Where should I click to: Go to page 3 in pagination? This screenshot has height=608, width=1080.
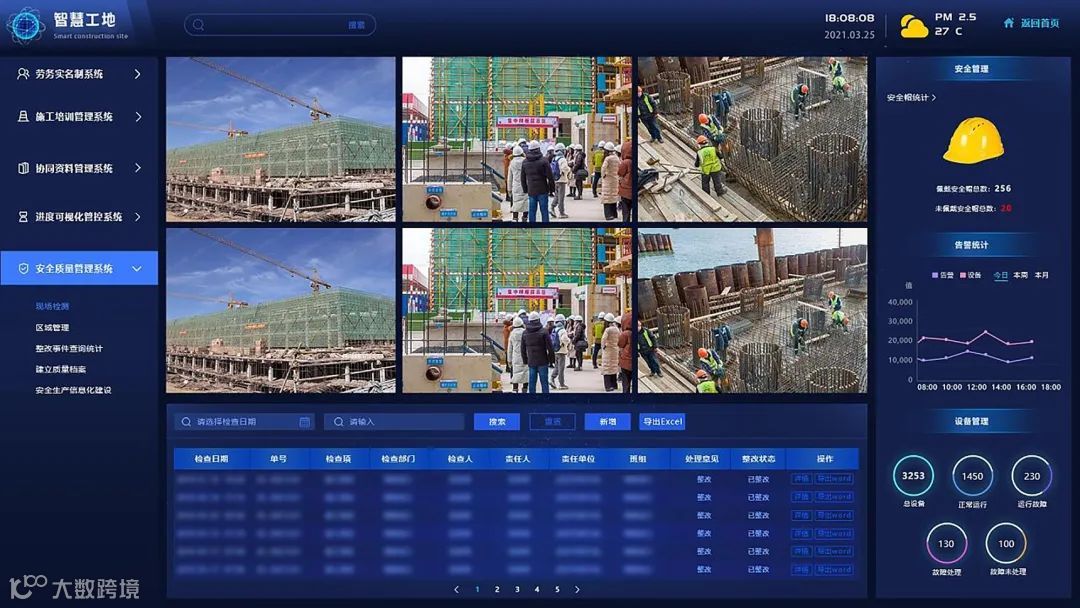(517, 589)
